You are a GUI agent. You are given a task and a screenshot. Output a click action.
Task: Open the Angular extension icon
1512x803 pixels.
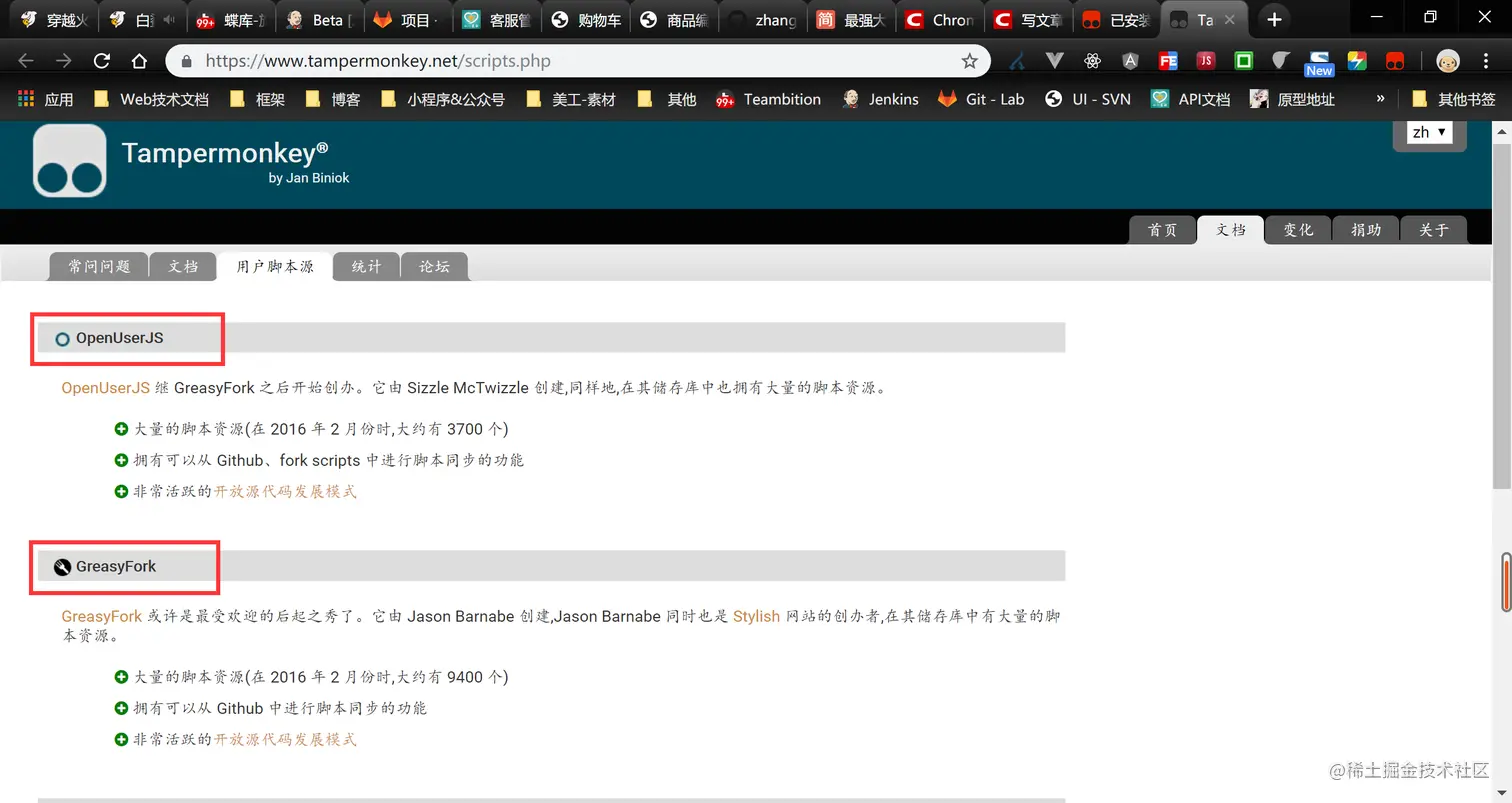coord(1130,61)
